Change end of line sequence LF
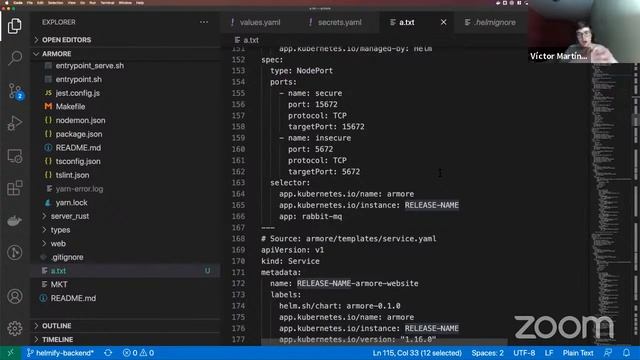Screen dimensions: 640x360 pos(549,353)
